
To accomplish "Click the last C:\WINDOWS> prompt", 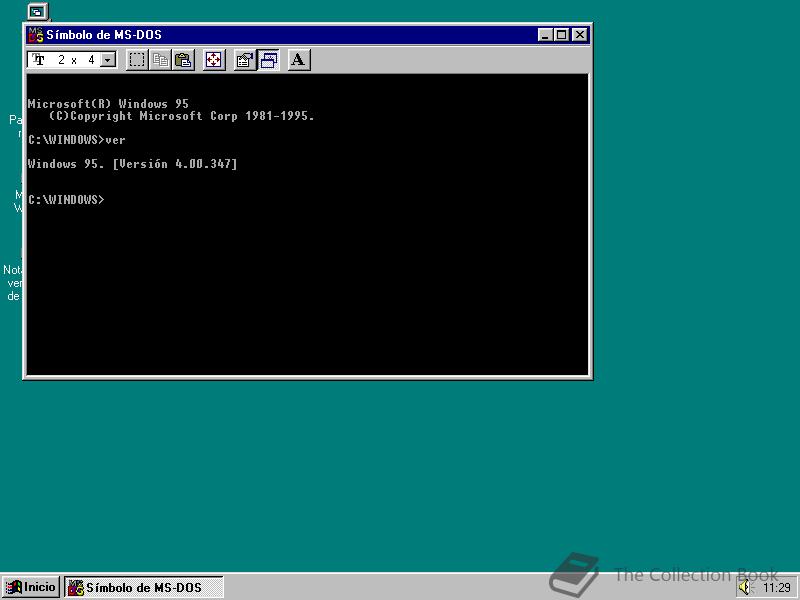I will pyautogui.click(x=66, y=199).
